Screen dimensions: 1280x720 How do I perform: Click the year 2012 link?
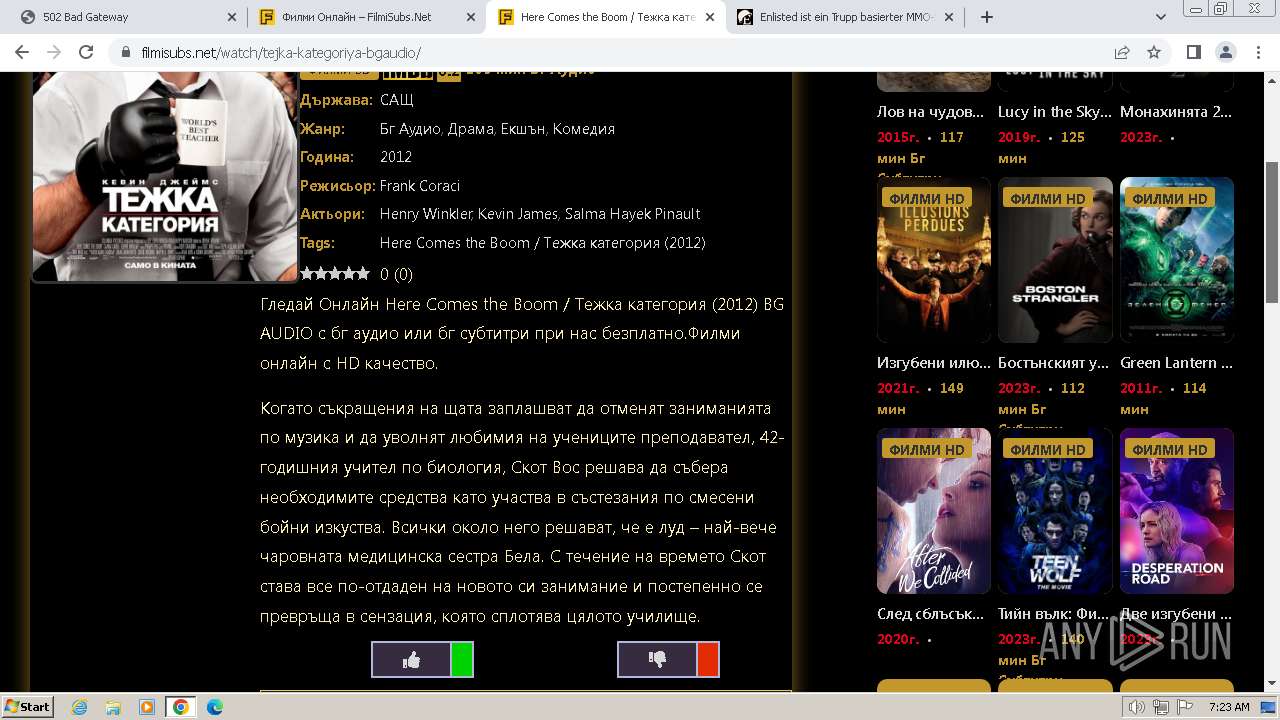[x=396, y=157]
